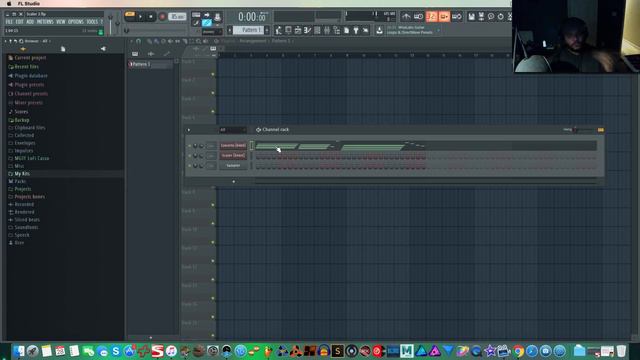
Task: Add a channel with plus button
Action: tap(233, 182)
